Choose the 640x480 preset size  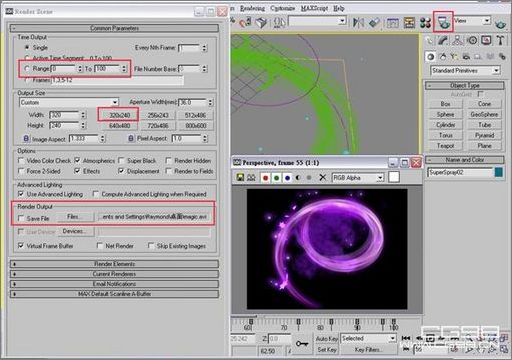pyautogui.click(x=119, y=126)
